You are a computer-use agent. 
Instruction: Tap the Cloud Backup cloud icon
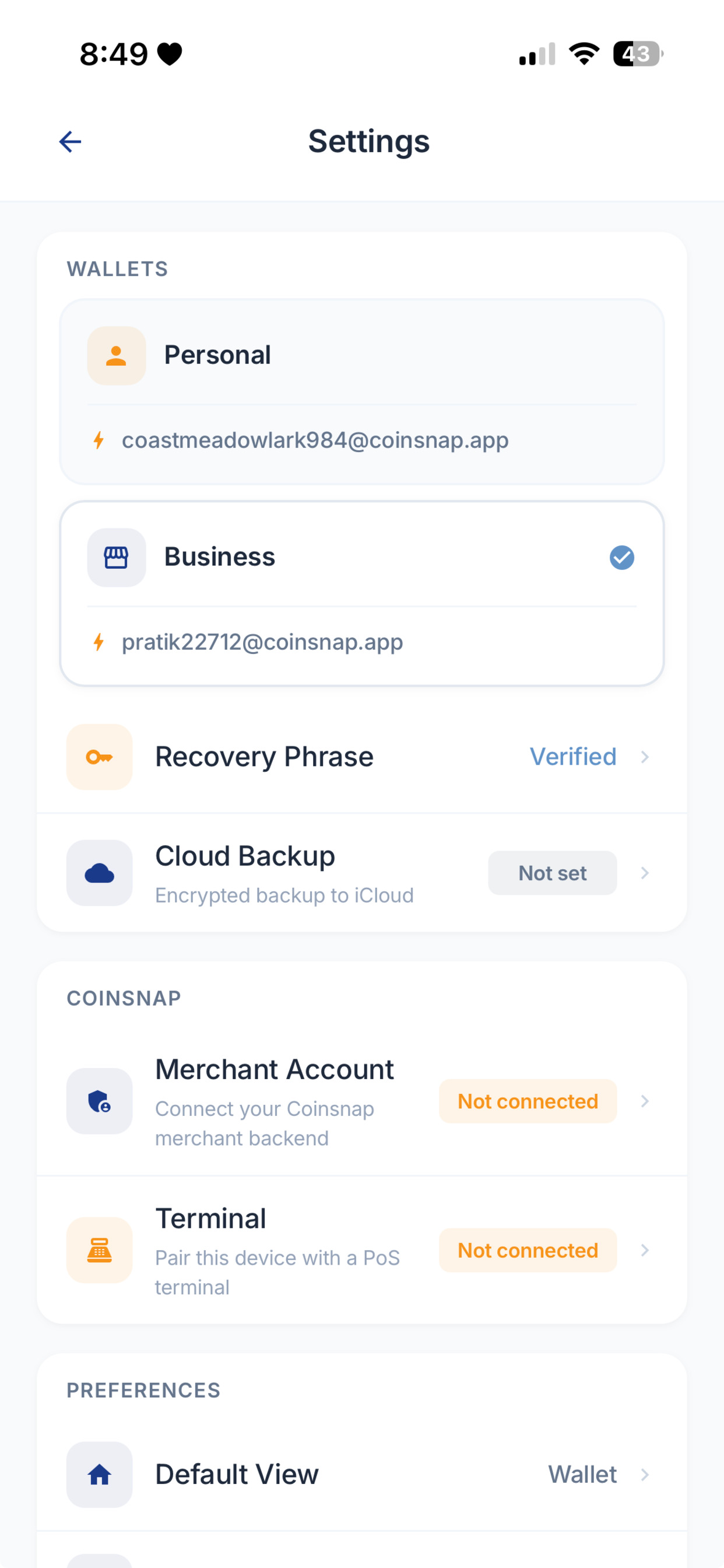[99, 873]
